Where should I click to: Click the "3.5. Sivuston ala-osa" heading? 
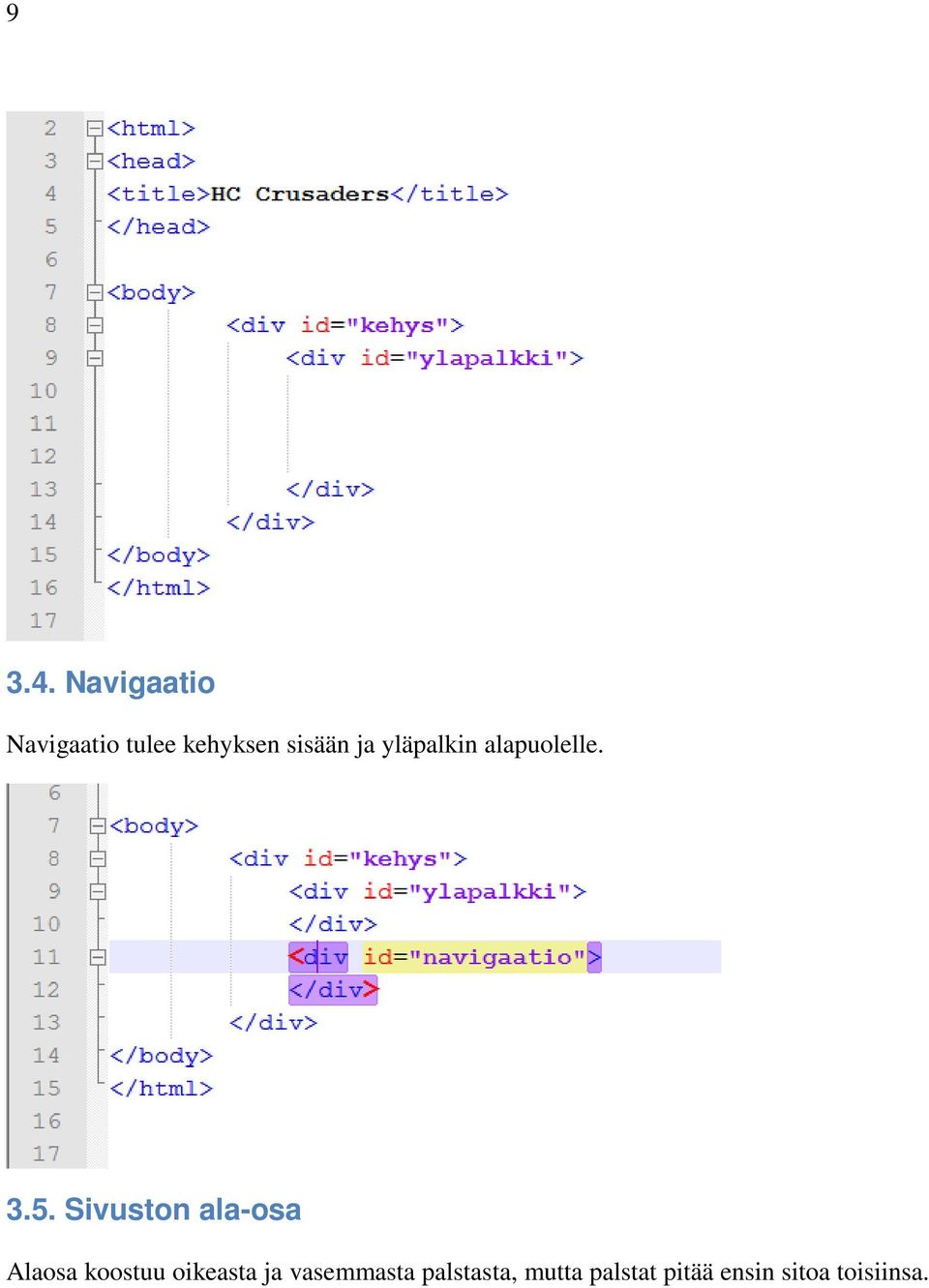pos(154,1210)
